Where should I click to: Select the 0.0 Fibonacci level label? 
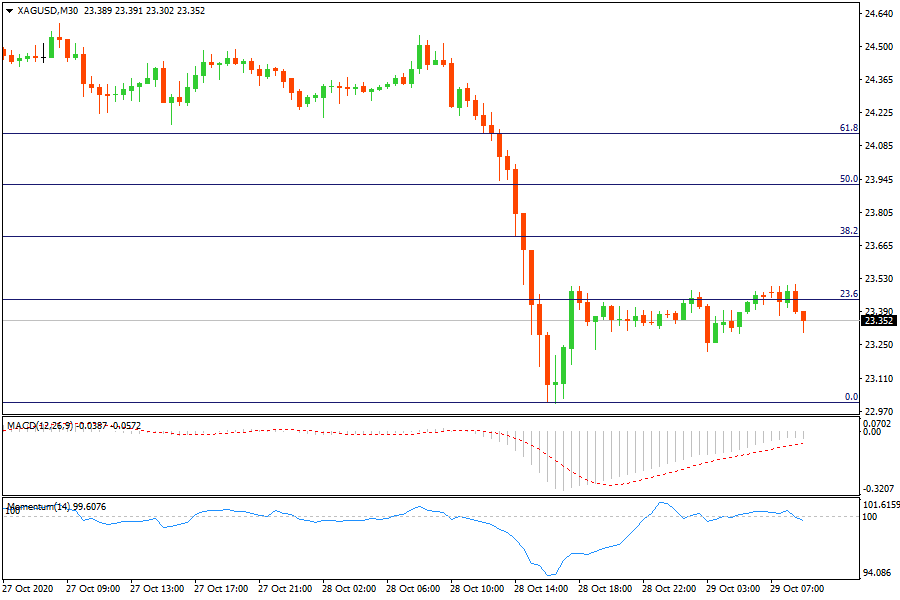[x=850, y=397]
